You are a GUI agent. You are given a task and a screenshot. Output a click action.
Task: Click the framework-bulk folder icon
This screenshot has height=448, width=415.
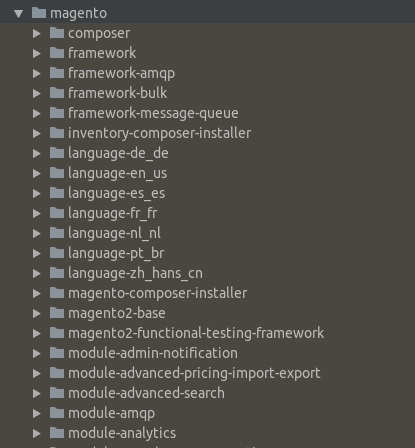[57, 93]
